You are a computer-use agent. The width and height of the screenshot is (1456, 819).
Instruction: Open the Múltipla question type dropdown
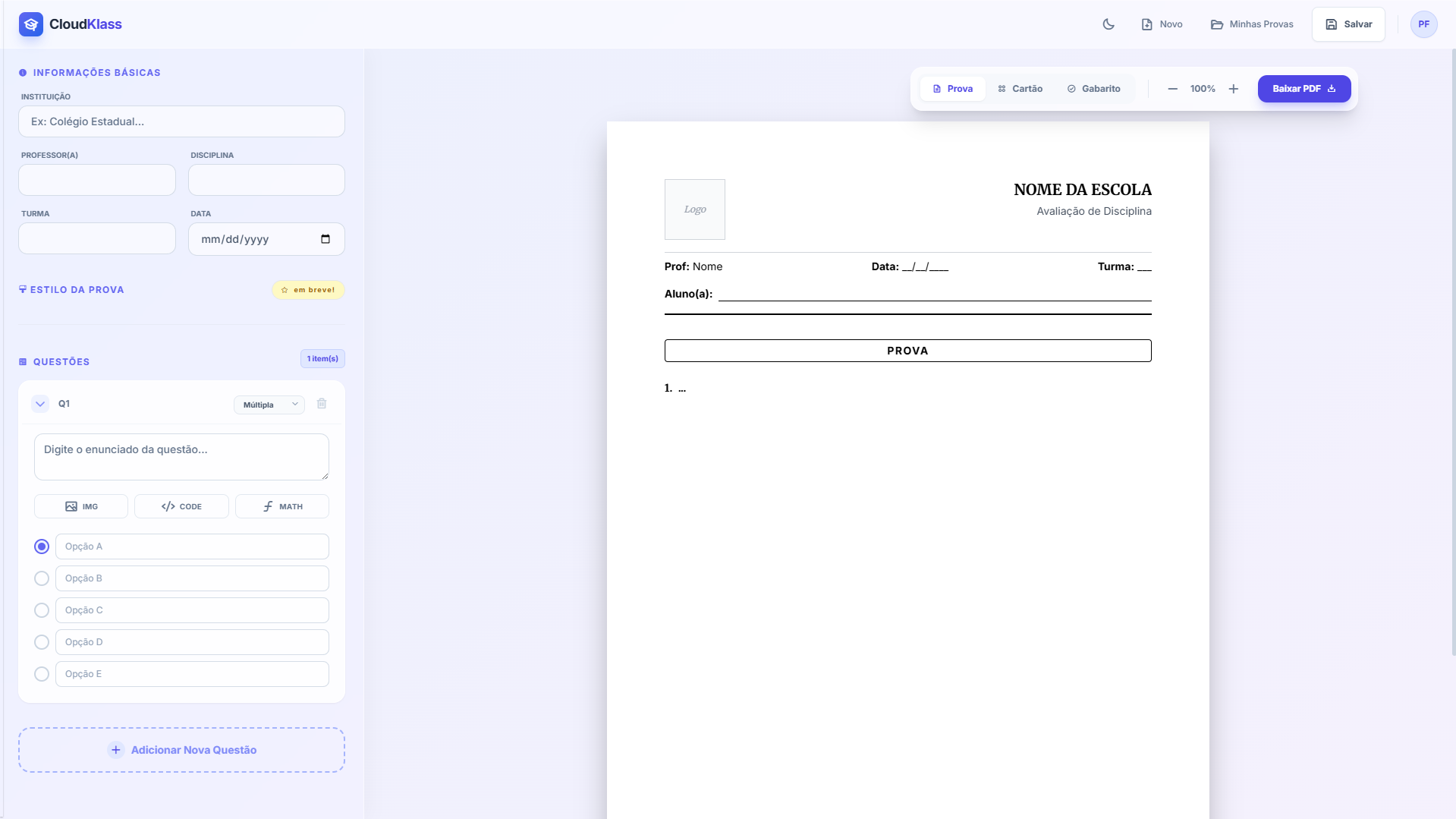click(x=269, y=405)
